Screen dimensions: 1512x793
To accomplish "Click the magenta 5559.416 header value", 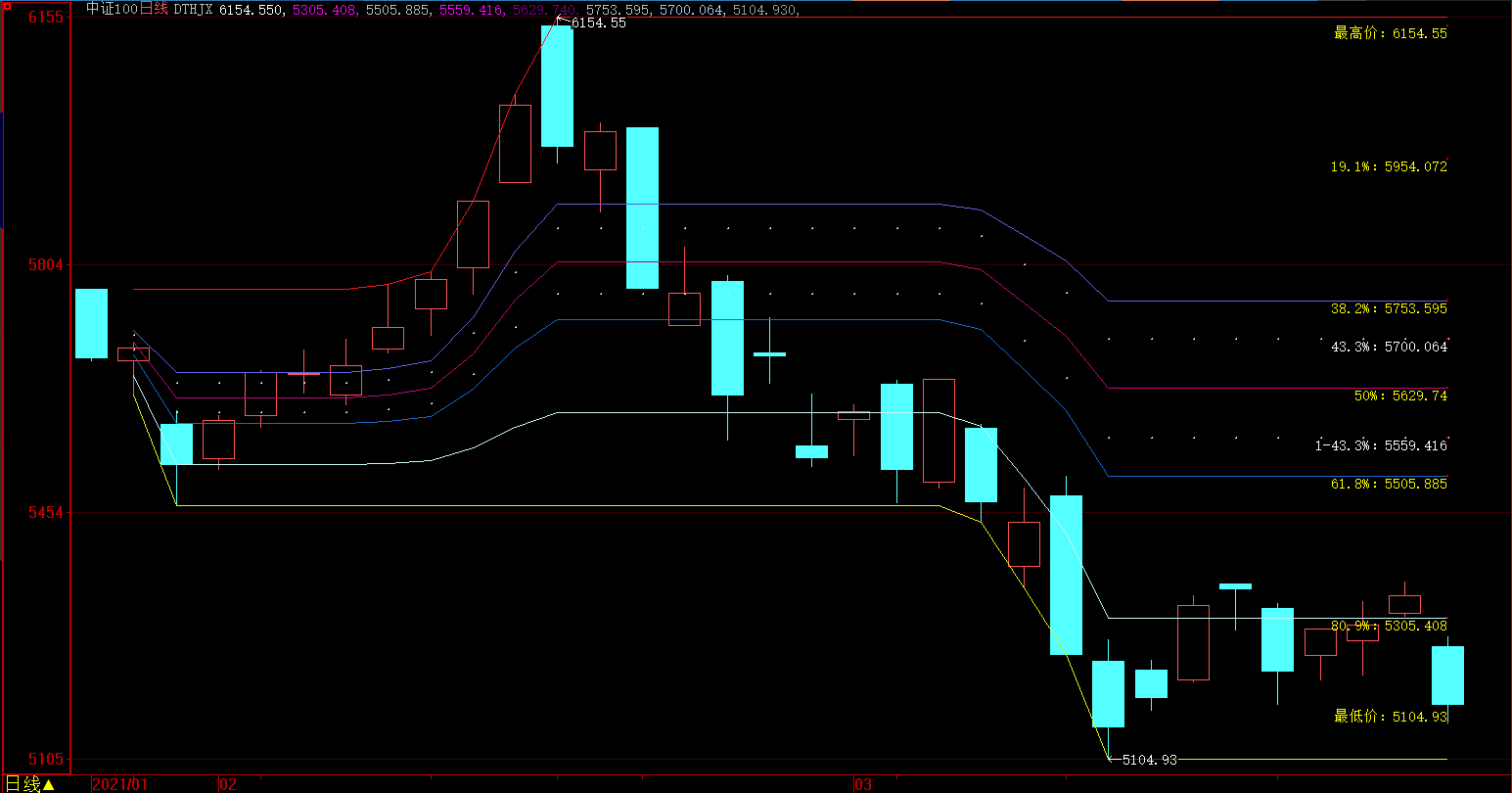I will click(x=471, y=10).
